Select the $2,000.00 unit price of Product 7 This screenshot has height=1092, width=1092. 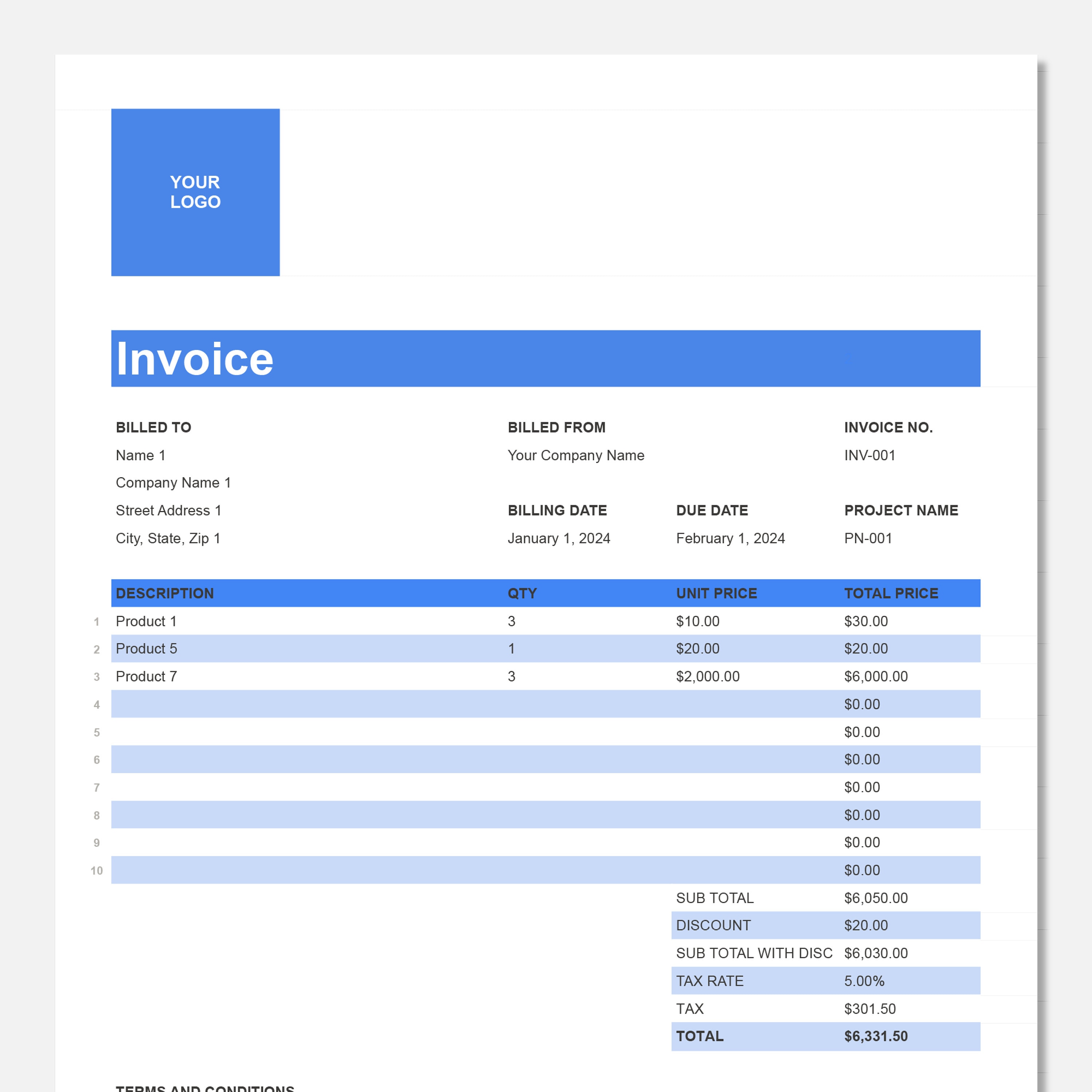(x=708, y=676)
